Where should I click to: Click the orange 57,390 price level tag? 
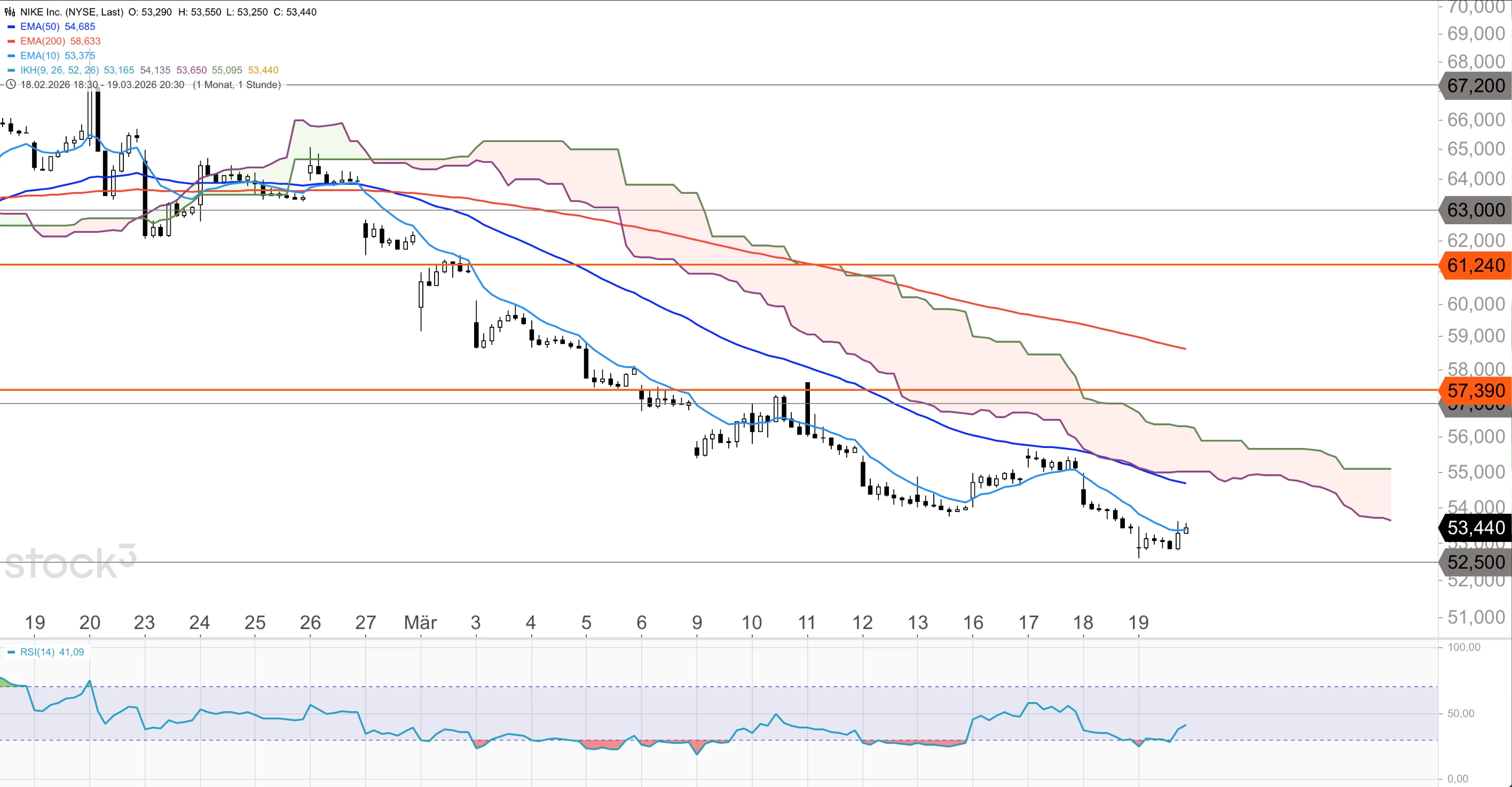[x=1475, y=390]
